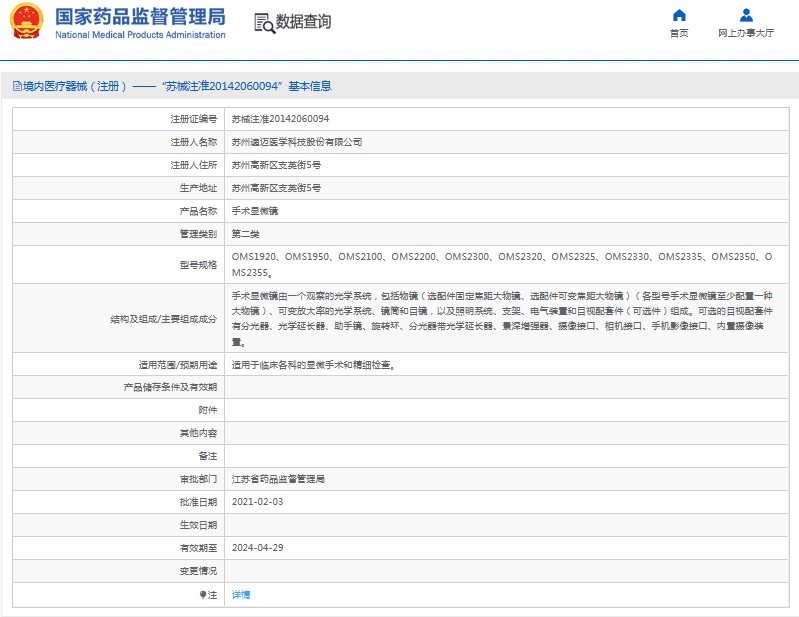Click the 管理类别 row label
This screenshot has width=799, height=617.
[x=198, y=234]
